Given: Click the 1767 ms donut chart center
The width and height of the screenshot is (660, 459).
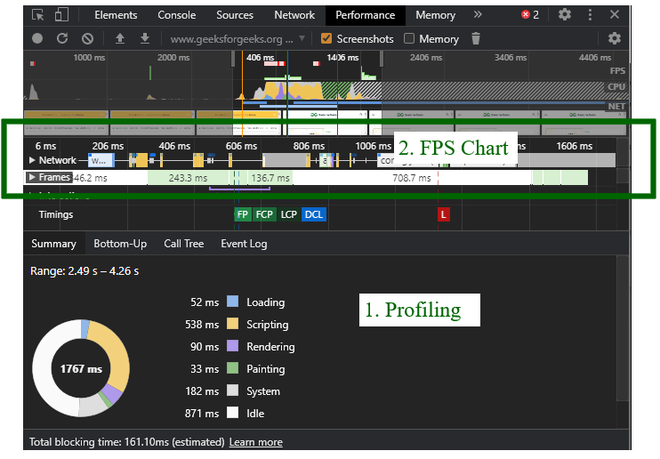Looking at the screenshot, I should tap(81, 369).
